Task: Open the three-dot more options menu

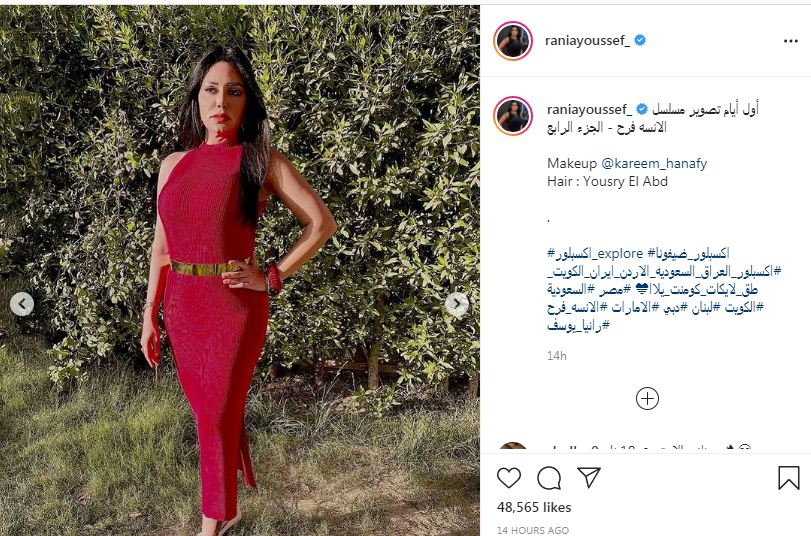Action: [791, 41]
